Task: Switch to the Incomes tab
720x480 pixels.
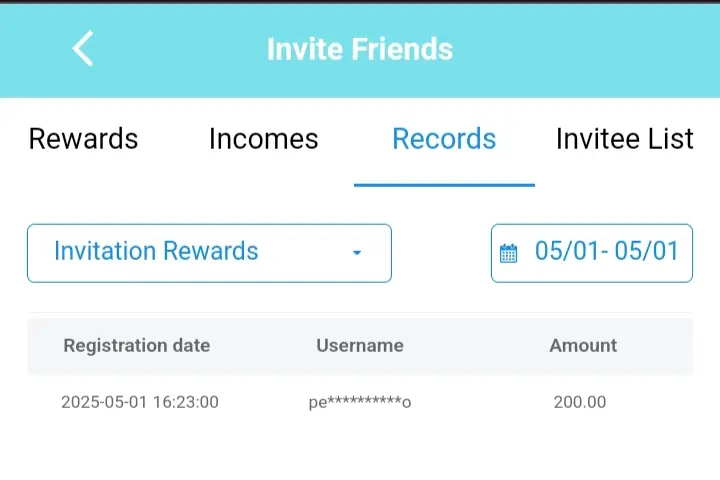Action: tap(264, 139)
